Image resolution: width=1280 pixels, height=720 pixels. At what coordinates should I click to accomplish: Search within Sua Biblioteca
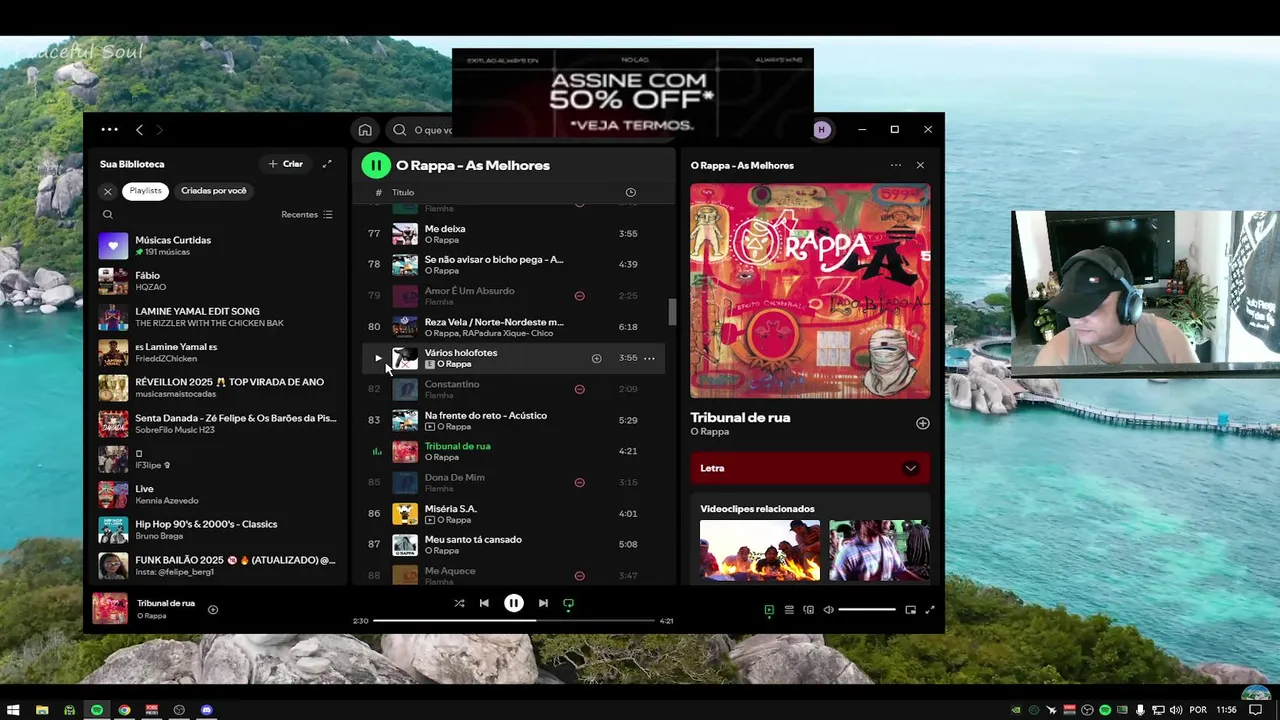point(108,214)
